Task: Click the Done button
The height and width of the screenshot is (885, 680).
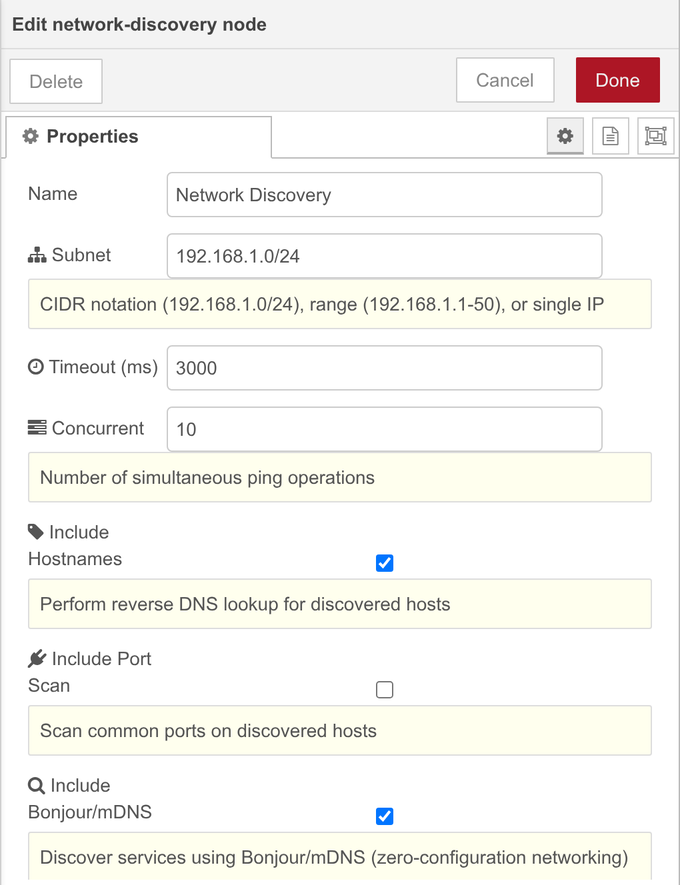Action: tap(617, 80)
